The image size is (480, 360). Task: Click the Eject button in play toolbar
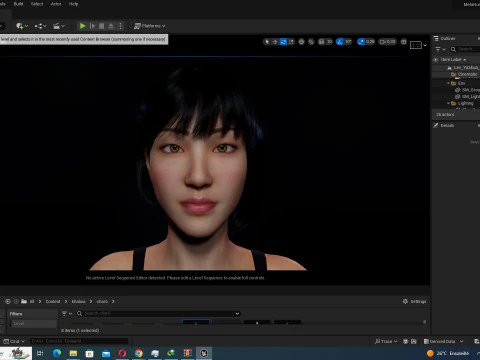point(111,26)
